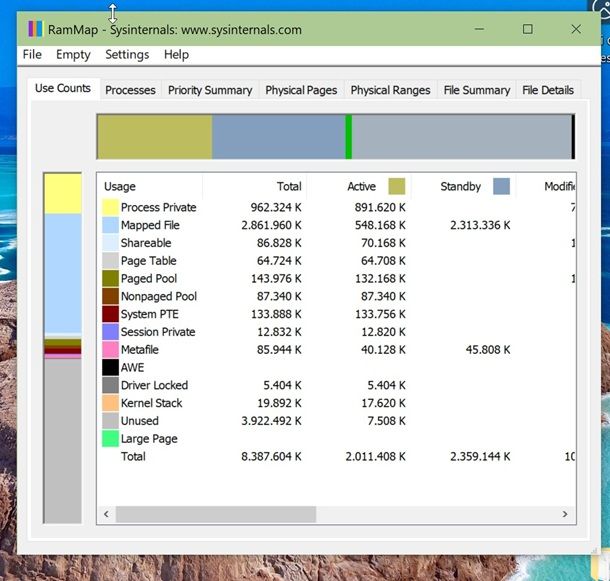Select the Session Private row label
Viewport: 610px width, 581px height.
(x=158, y=332)
